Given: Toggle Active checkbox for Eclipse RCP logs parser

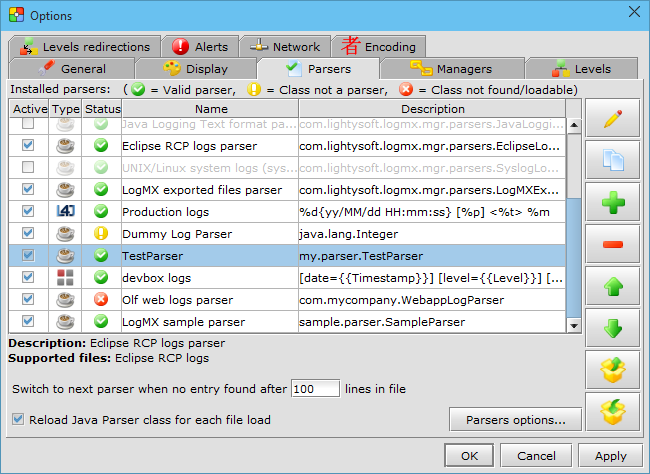Looking at the screenshot, I should [28, 145].
